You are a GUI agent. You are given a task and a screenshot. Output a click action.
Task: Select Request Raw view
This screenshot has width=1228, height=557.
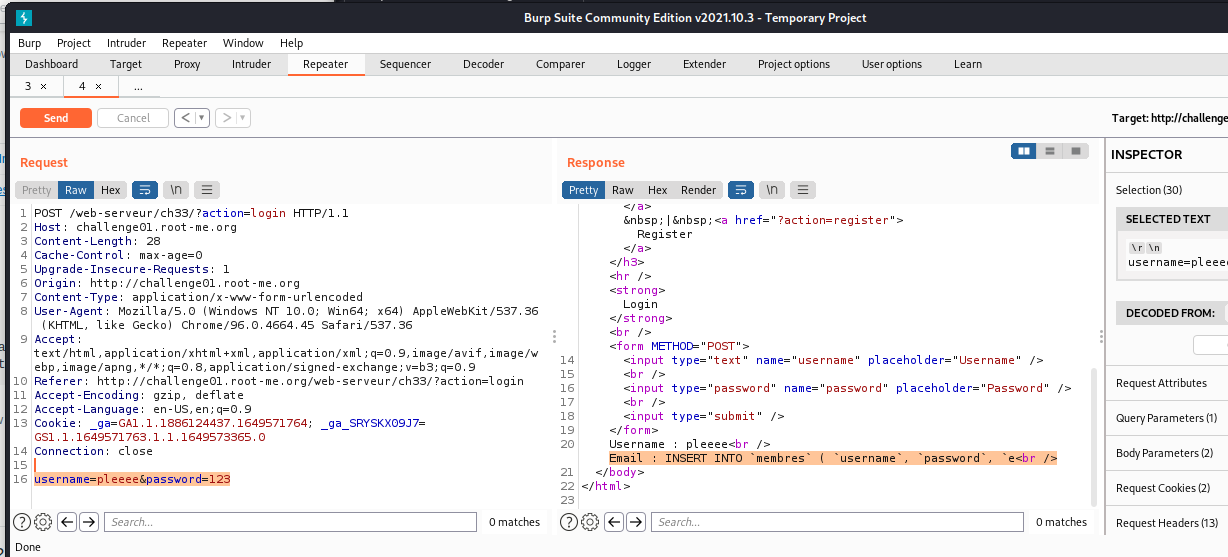76,190
